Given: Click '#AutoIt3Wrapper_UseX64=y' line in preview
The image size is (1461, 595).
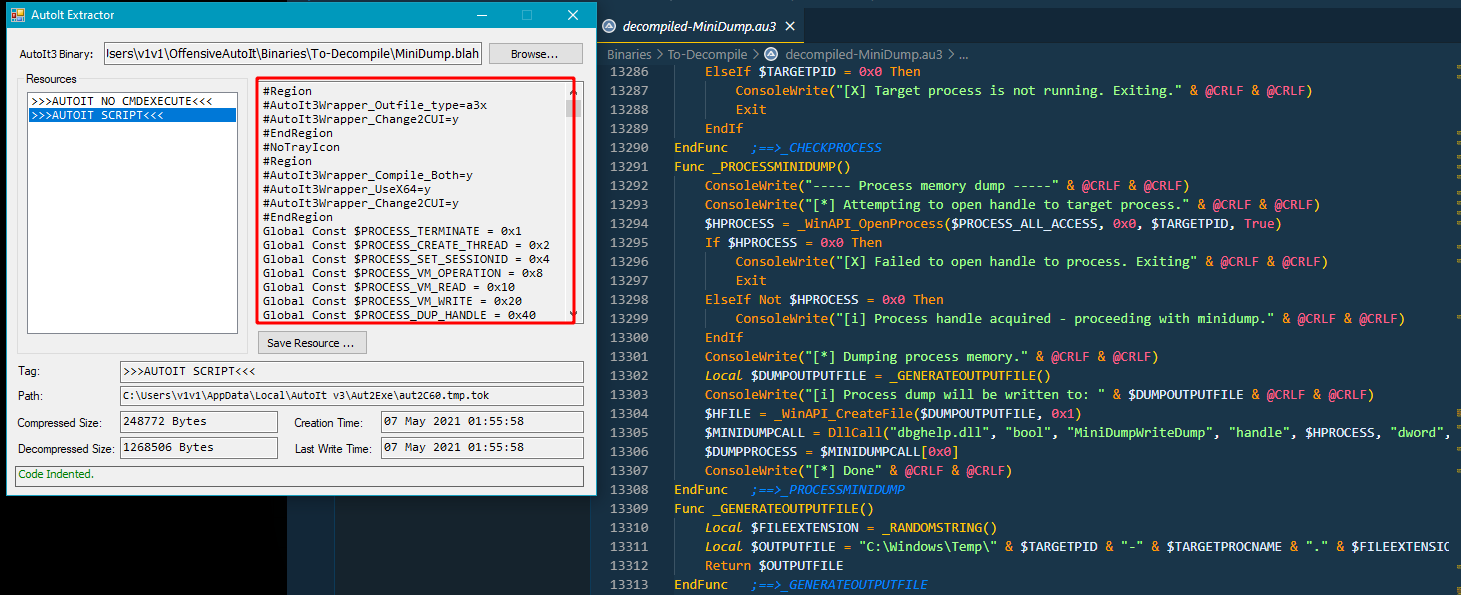Looking at the screenshot, I should [x=347, y=189].
